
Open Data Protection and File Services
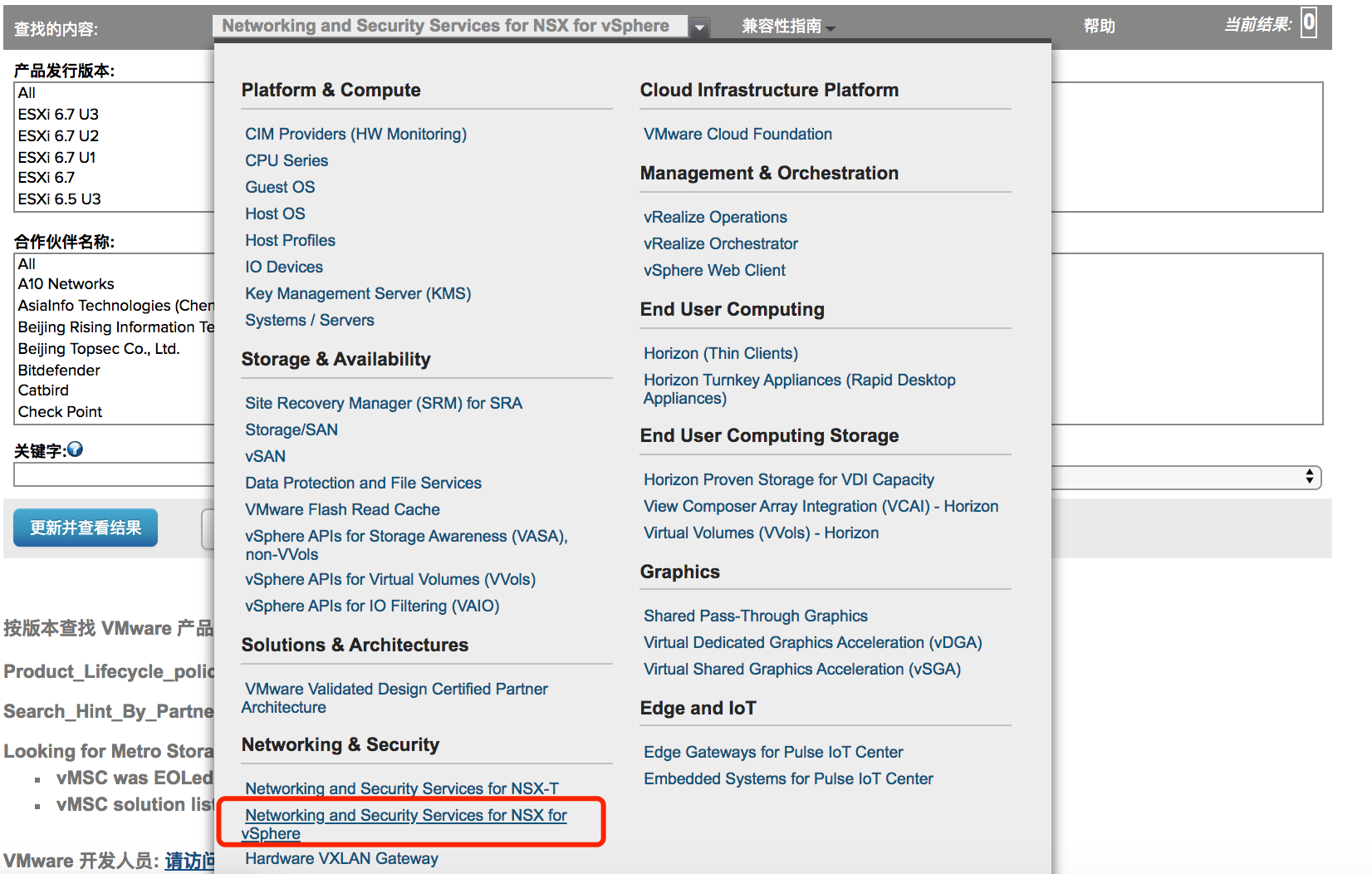coord(363,483)
